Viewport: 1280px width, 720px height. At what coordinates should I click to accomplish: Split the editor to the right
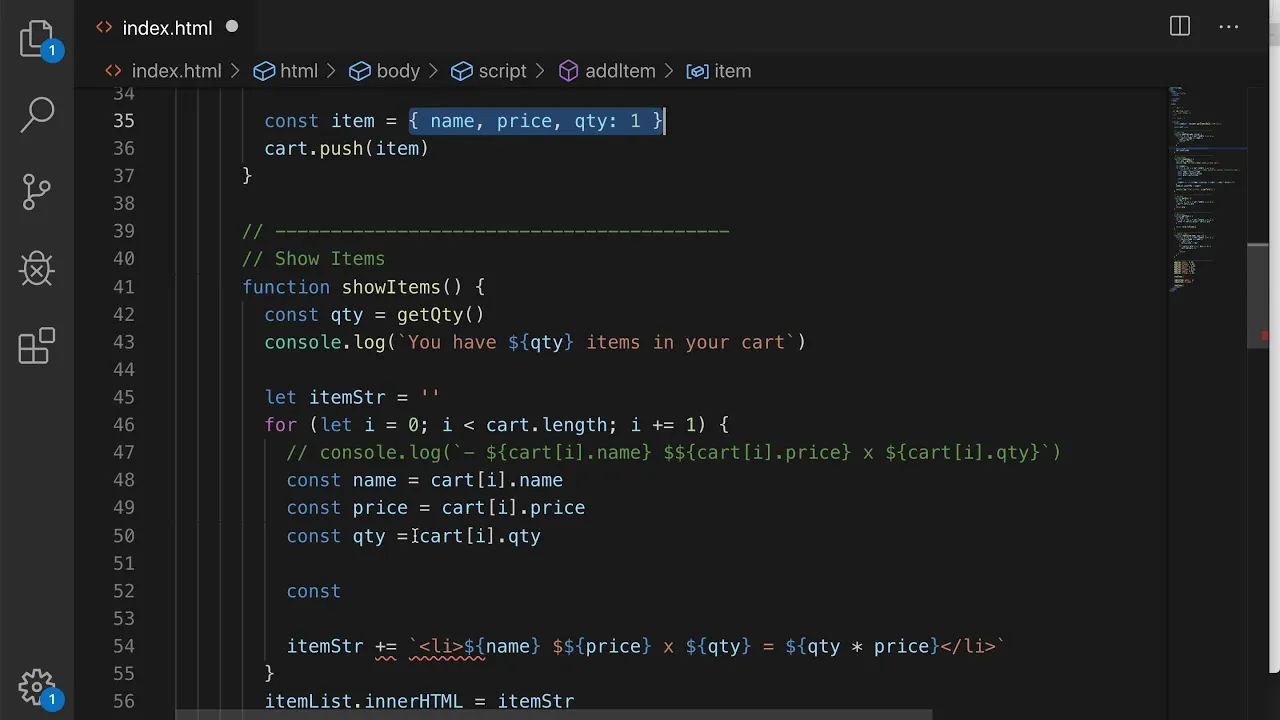point(1180,27)
